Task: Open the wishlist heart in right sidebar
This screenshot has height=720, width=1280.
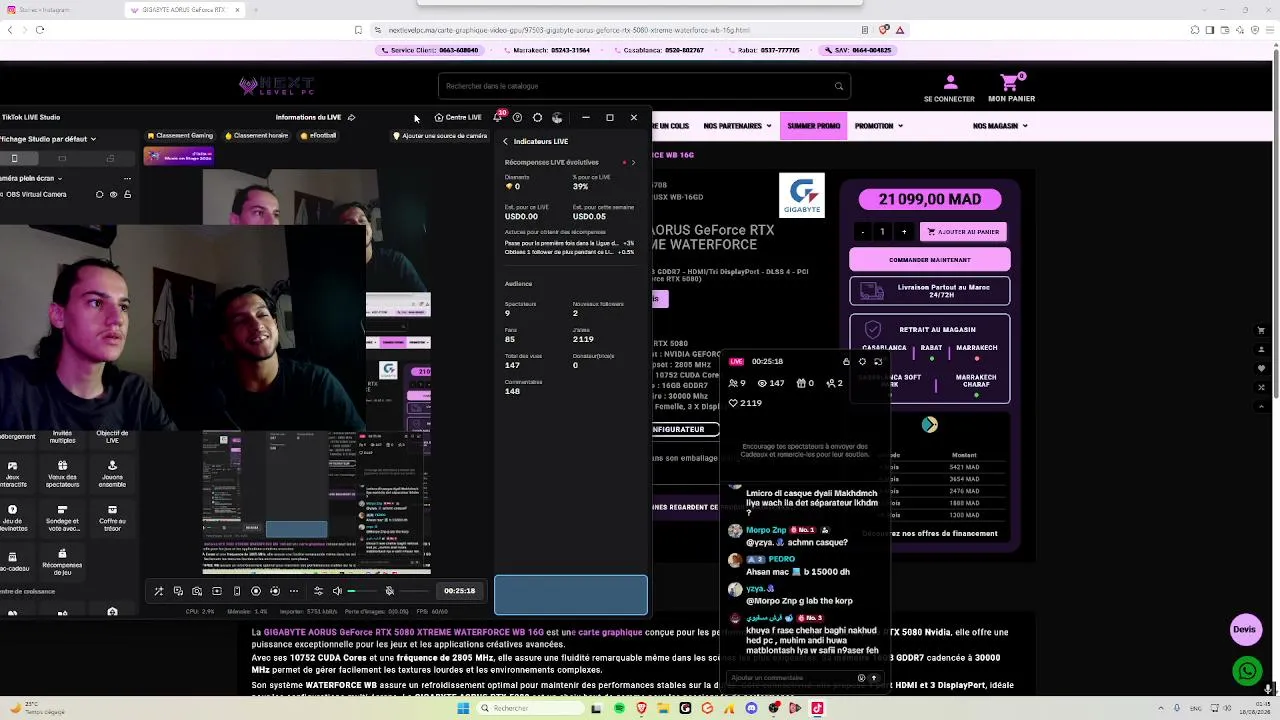Action: pyautogui.click(x=1262, y=368)
